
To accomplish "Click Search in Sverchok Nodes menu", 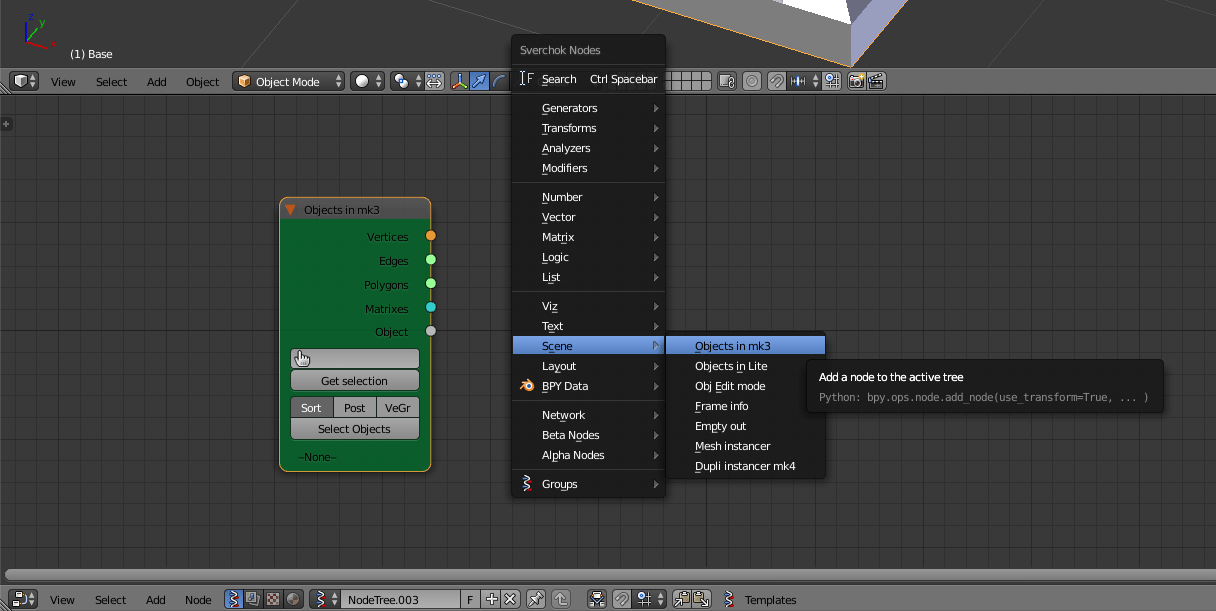I will 588,79.
